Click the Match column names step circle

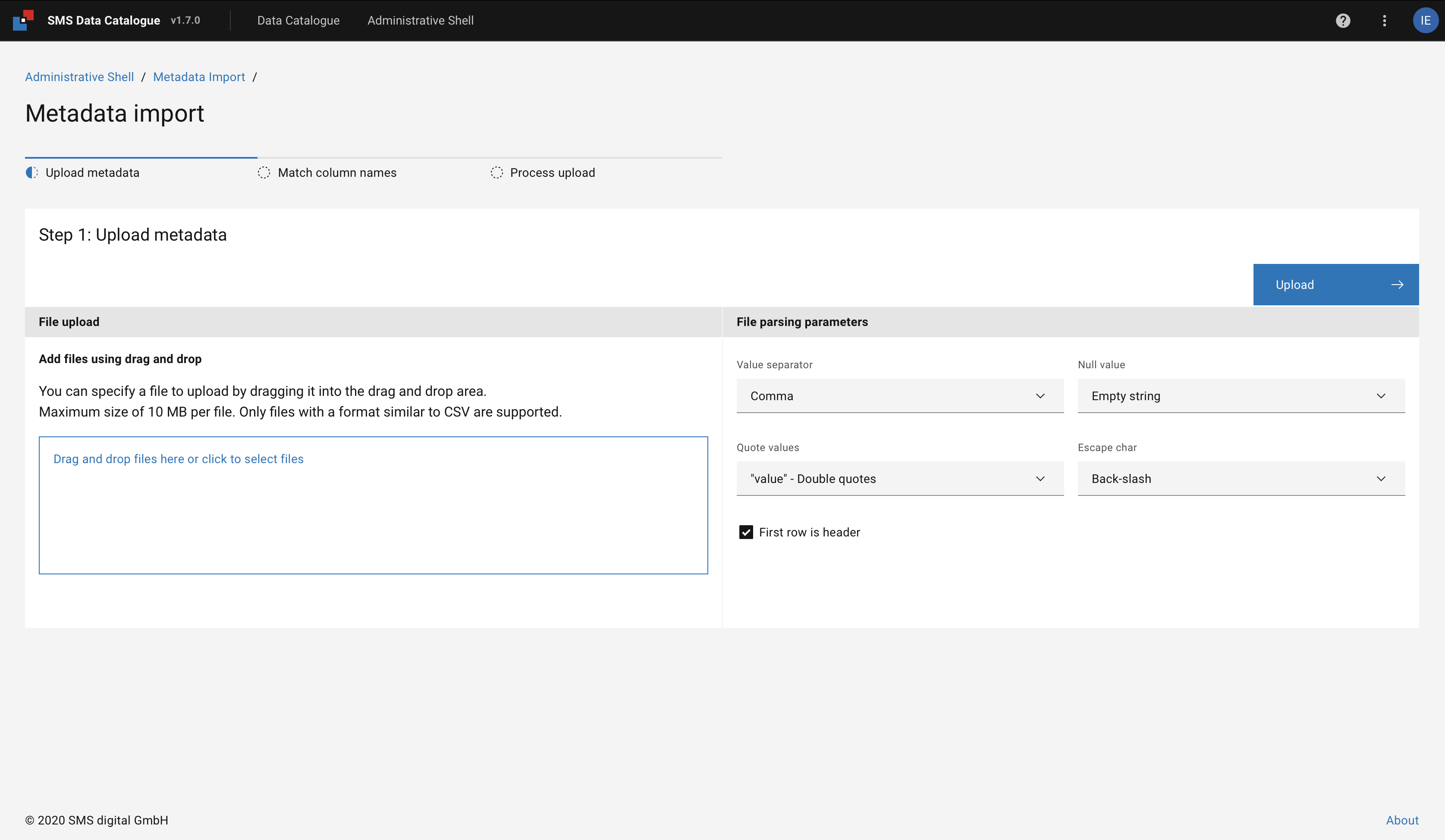click(264, 172)
